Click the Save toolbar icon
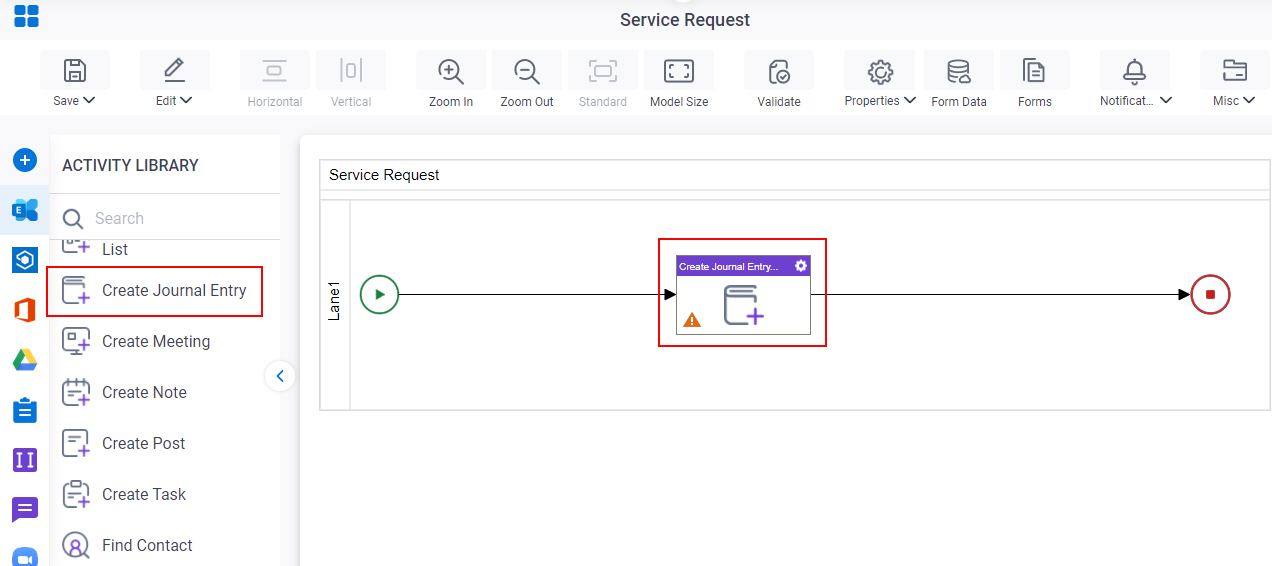The image size is (1272, 566). 75,70
